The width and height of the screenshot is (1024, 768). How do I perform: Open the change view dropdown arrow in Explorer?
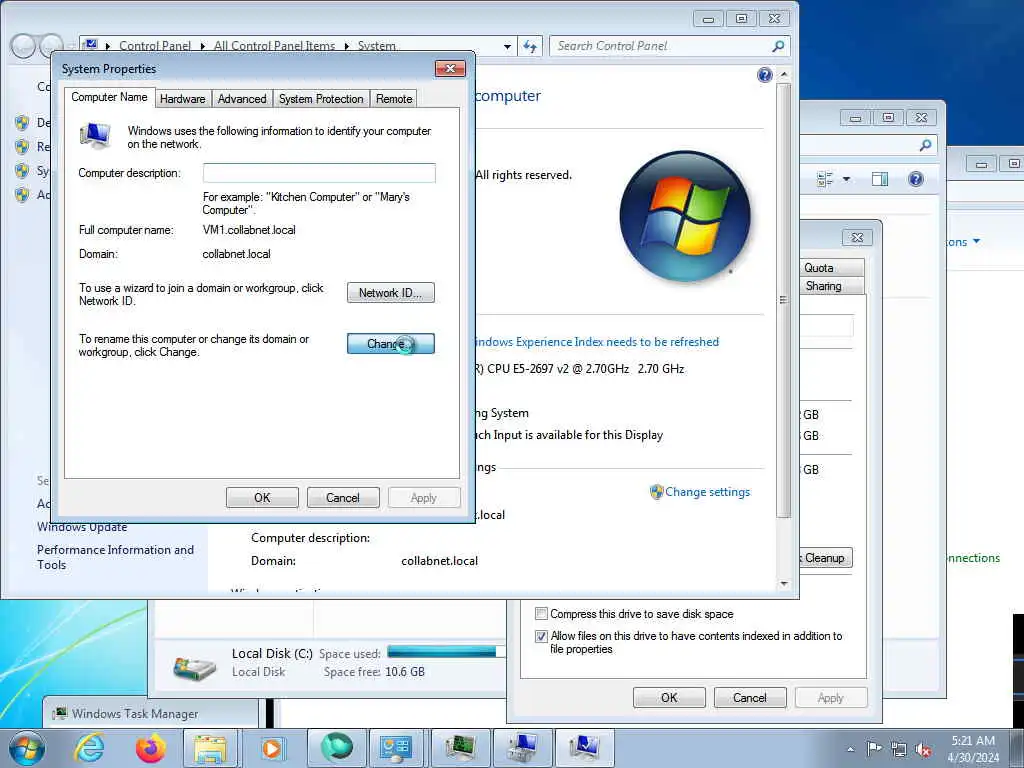point(846,179)
